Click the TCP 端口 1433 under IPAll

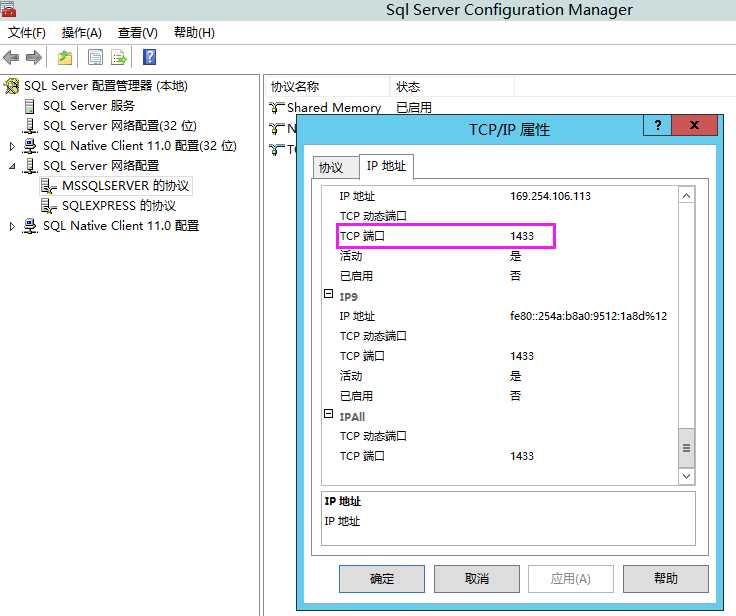click(522, 456)
